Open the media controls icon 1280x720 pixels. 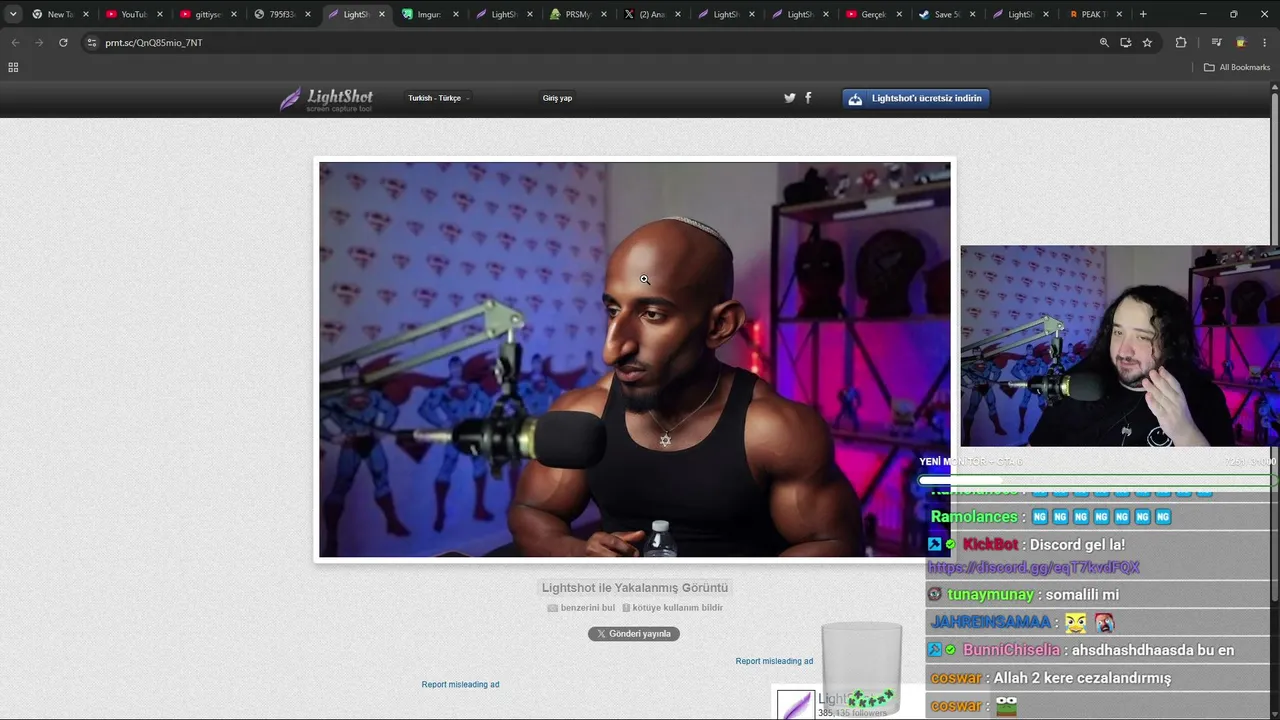pyautogui.click(x=1216, y=43)
